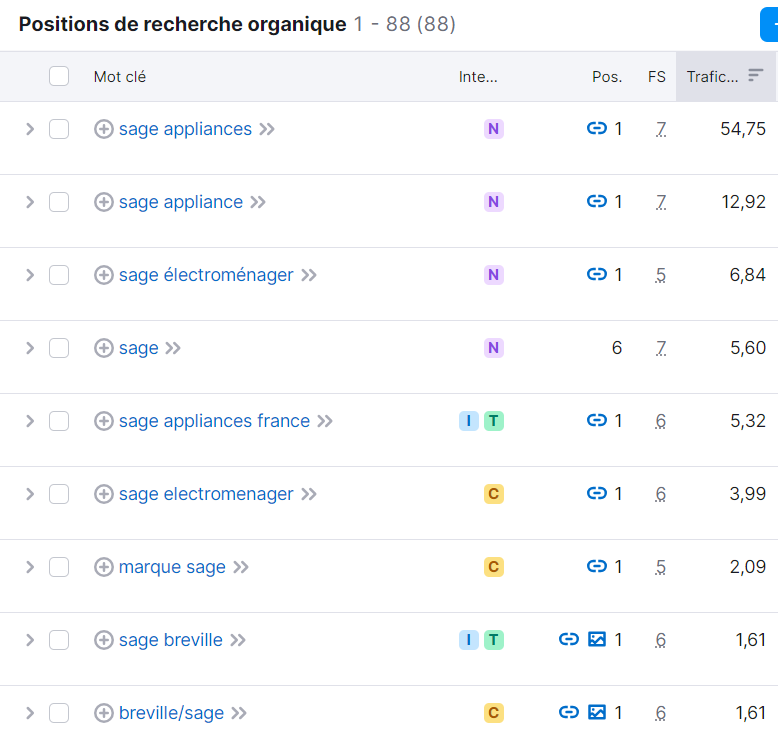Click sitelinks icon in marque sage row
This screenshot has height=737, width=778.
[x=596, y=566]
